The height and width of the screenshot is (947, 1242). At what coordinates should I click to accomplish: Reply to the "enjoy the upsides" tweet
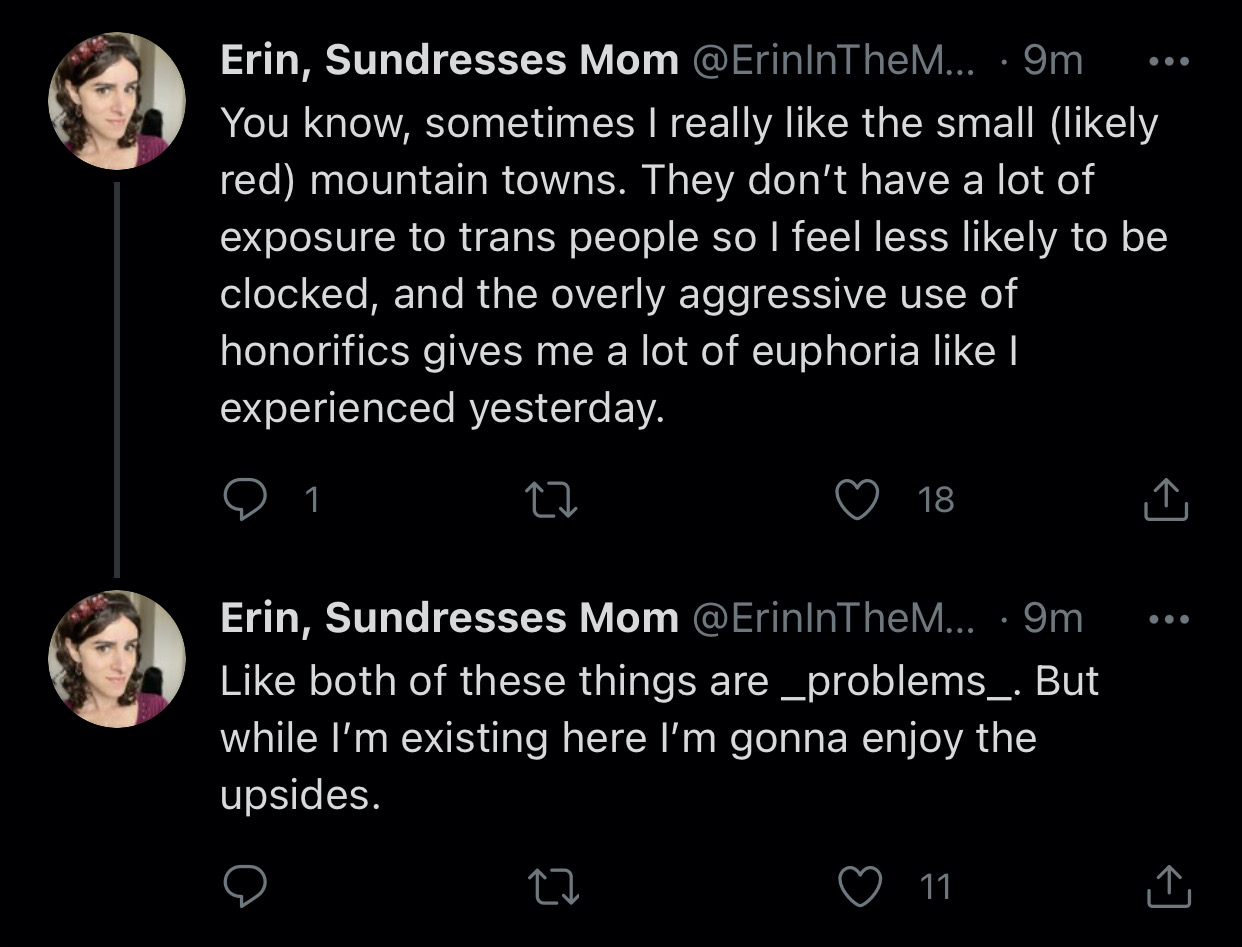pos(242,886)
